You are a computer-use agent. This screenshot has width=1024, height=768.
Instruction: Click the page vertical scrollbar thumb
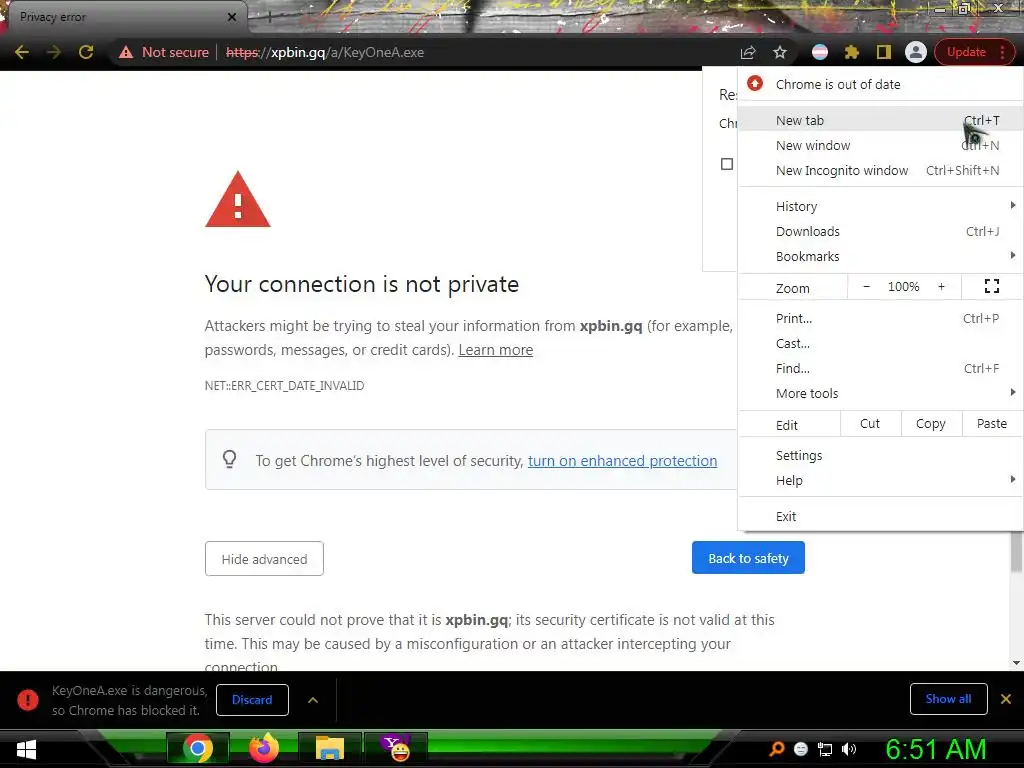click(1016, 552)
